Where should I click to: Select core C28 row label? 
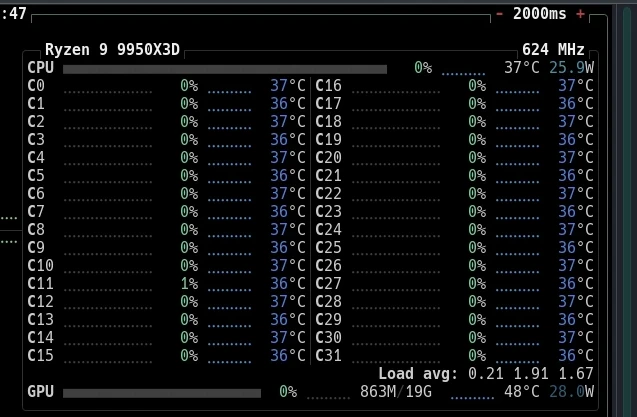328,302
